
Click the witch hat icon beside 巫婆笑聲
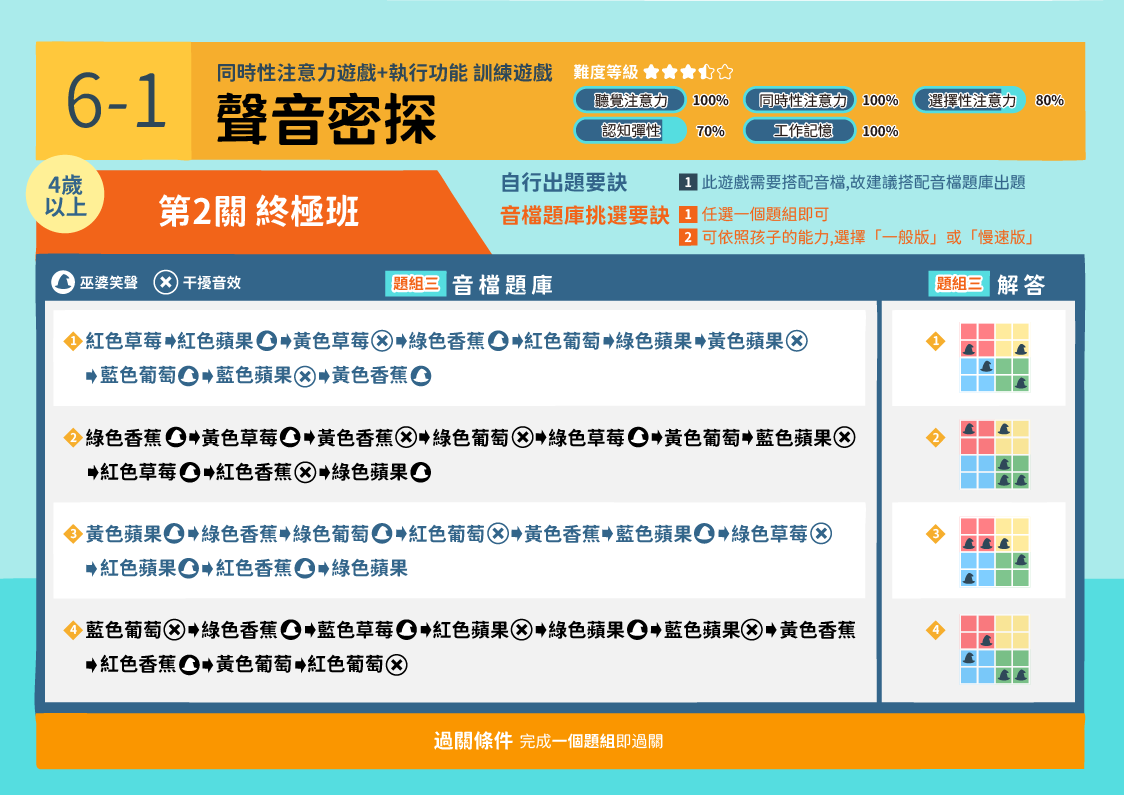63,282
